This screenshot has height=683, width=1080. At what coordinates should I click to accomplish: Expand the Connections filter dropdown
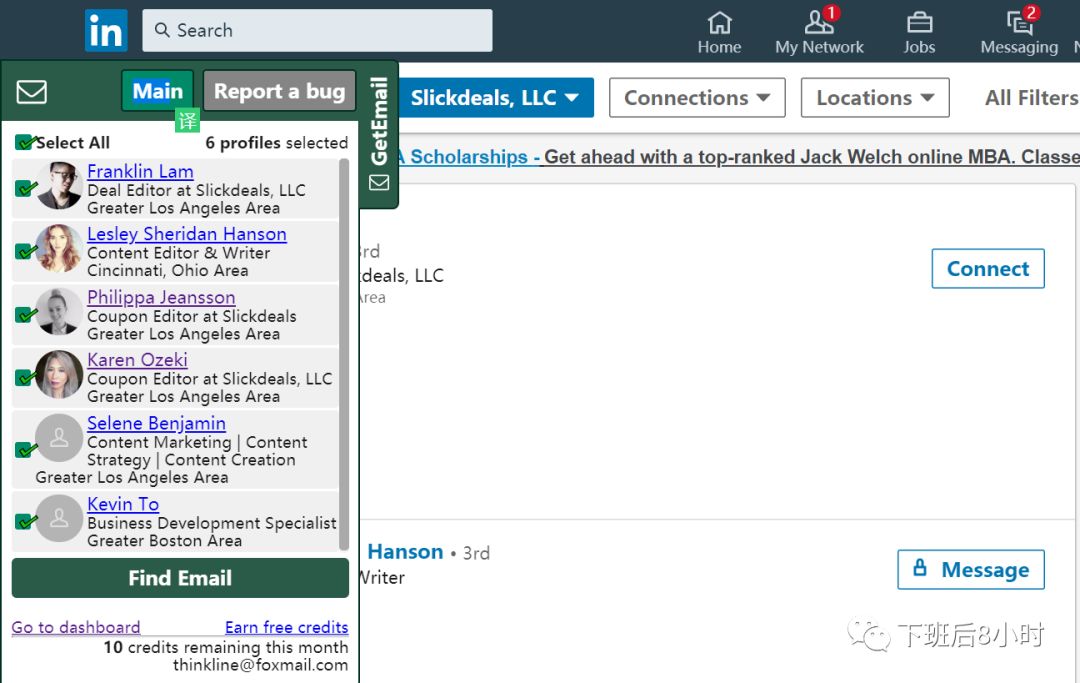coord(697,98)
